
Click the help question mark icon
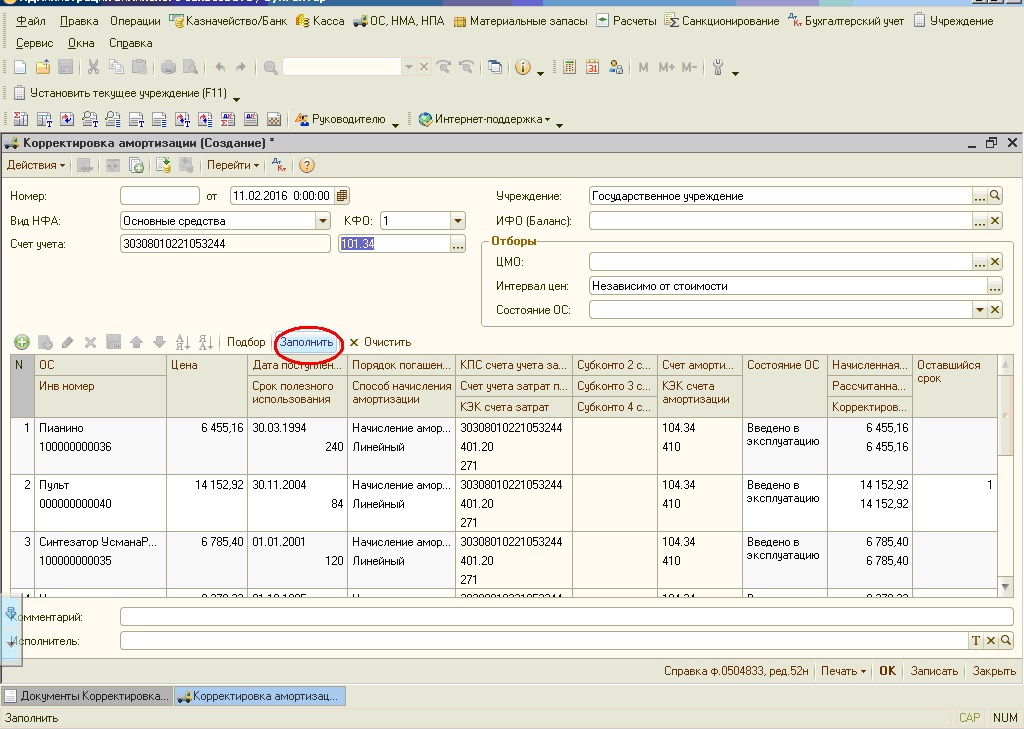(x=306, y=166)
